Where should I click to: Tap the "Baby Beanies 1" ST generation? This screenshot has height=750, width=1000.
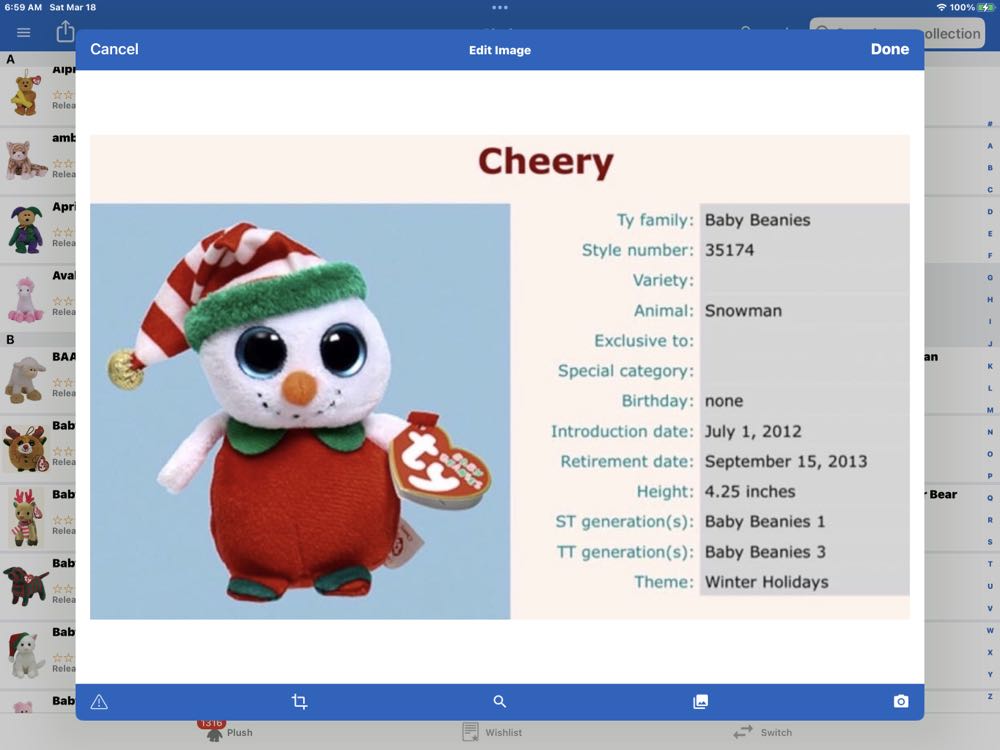tap(765, 522)
